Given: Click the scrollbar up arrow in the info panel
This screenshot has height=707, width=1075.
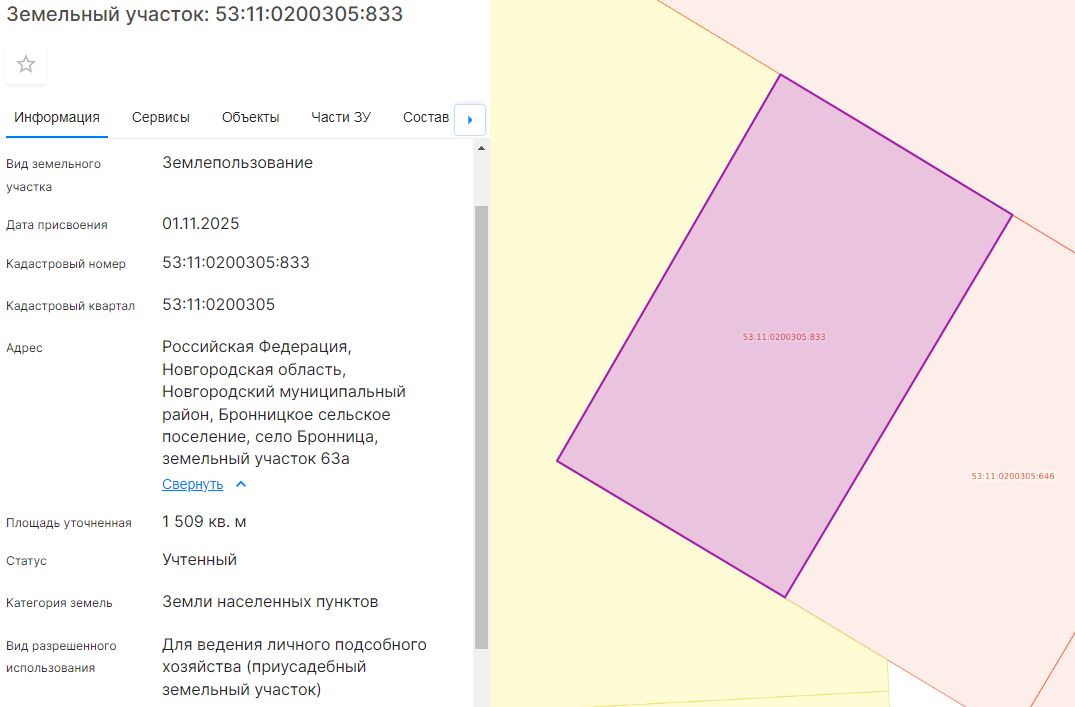Looking at the screenshot, I should coord(481,148).
